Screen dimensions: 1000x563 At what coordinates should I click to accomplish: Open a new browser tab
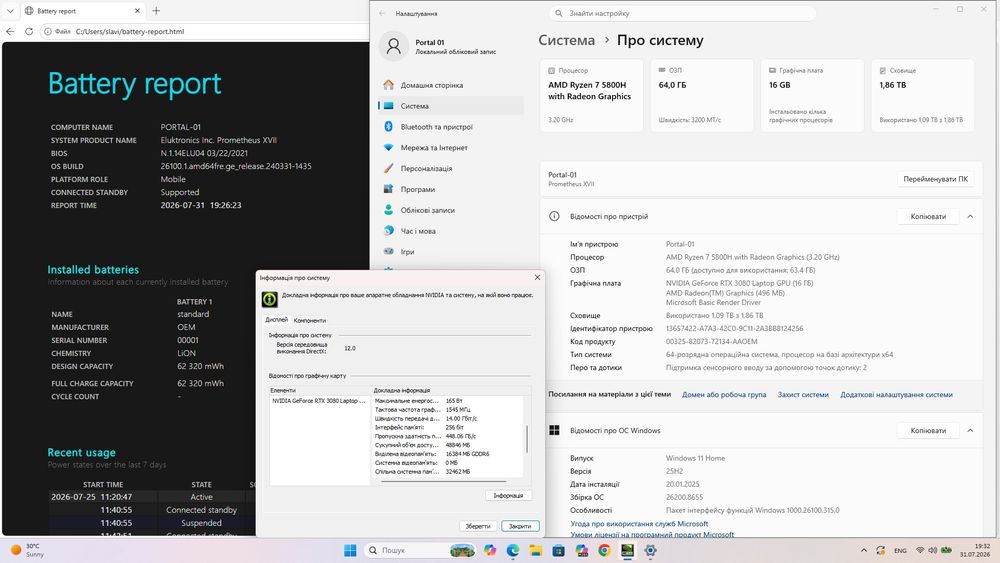coord(156,11)
